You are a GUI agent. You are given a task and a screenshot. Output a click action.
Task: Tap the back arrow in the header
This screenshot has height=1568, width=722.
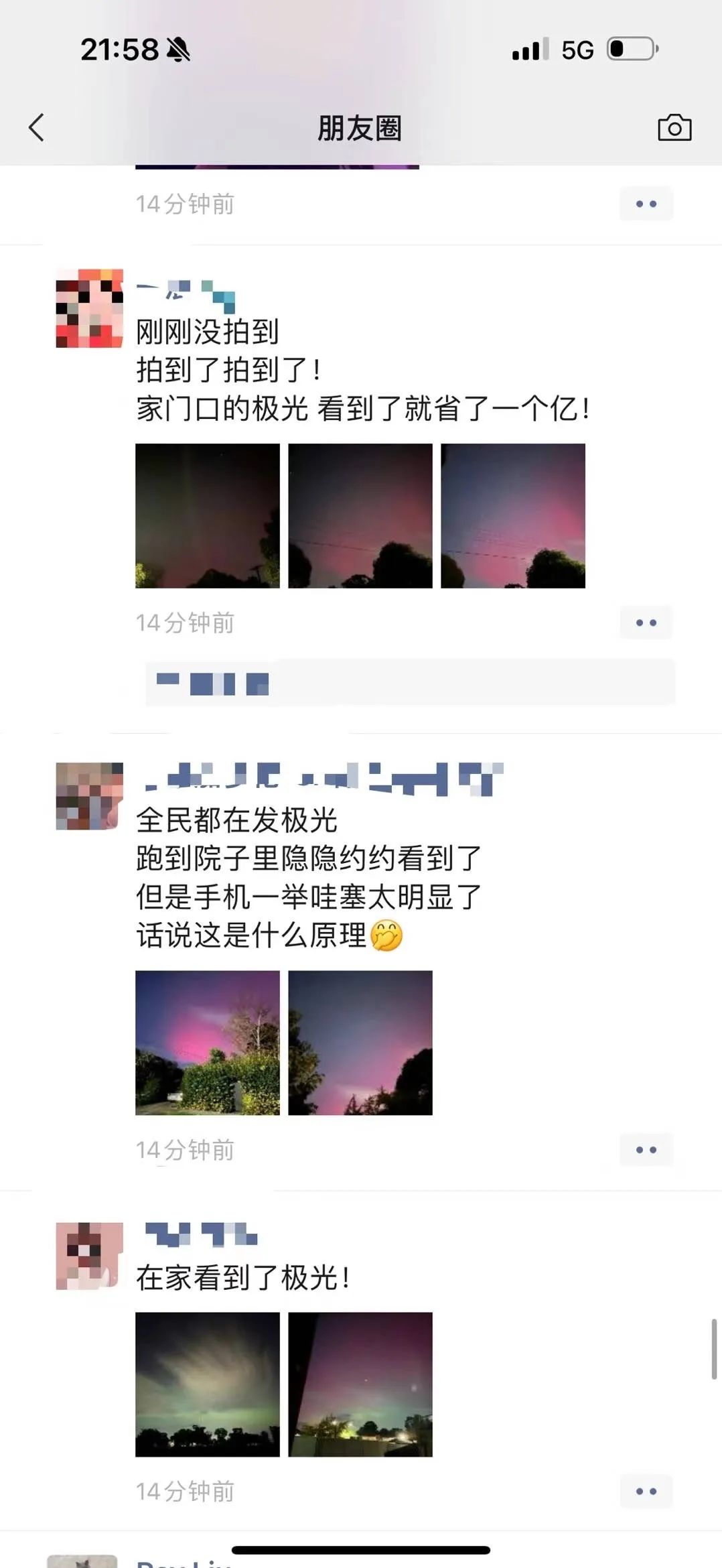[37, 127]
